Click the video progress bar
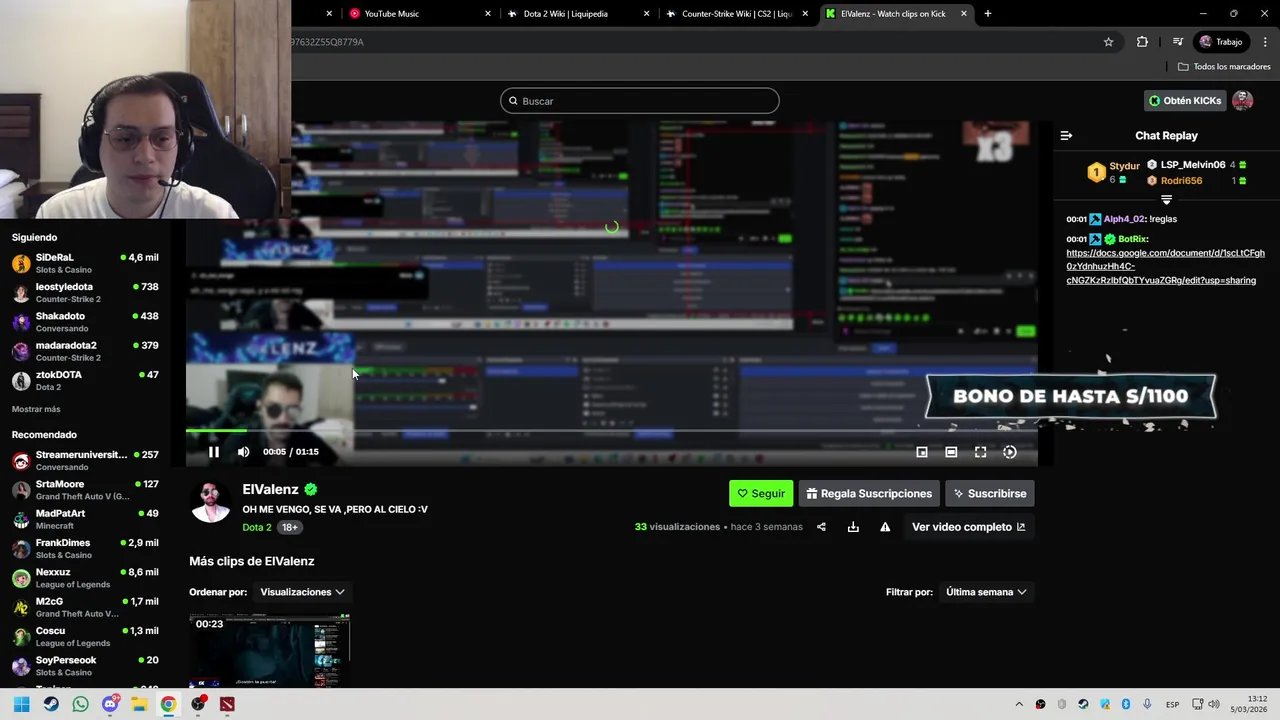Viewport: 1280px width, 720px height. point(611,431)
